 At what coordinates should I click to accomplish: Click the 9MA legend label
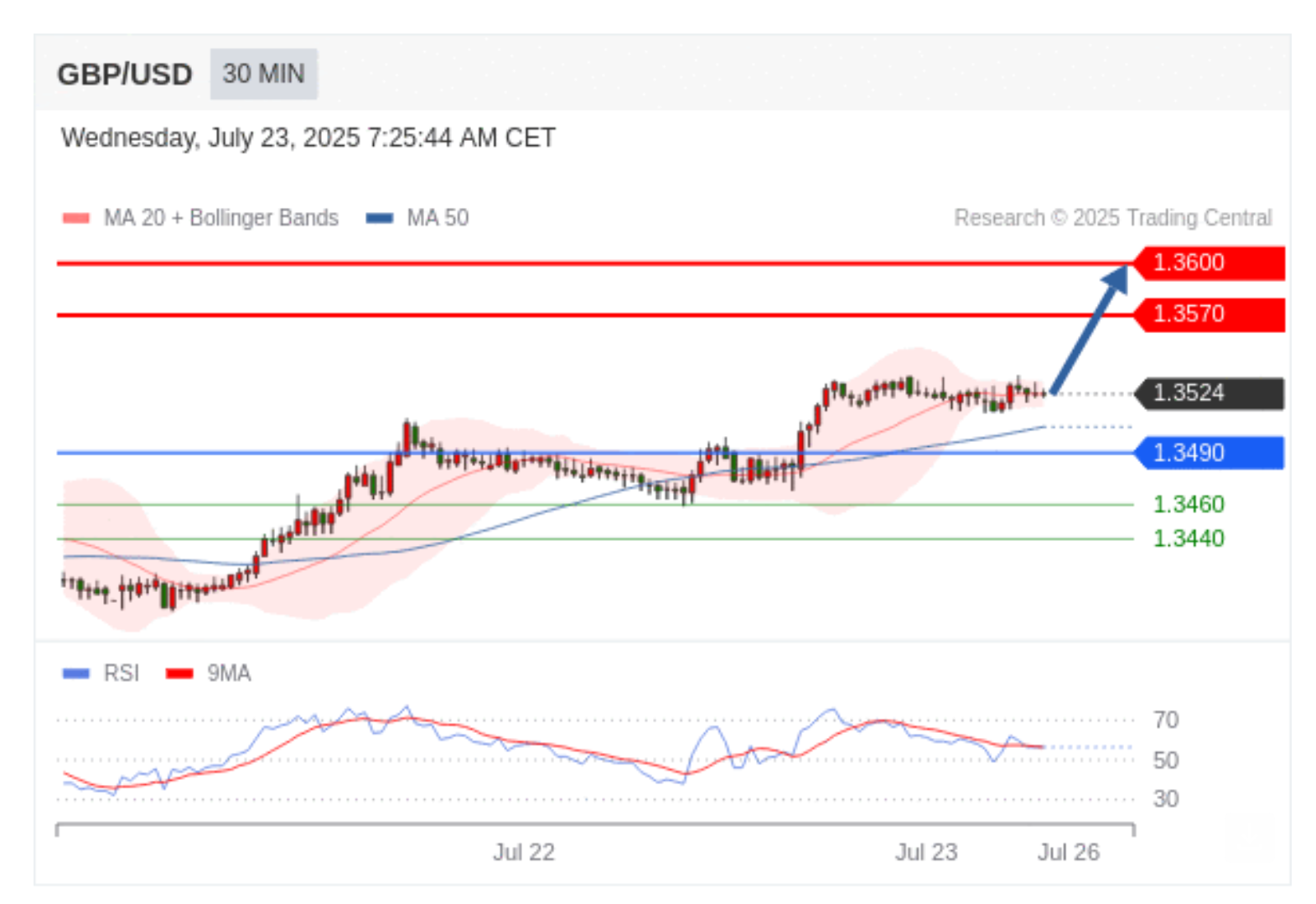pos(229,673)
